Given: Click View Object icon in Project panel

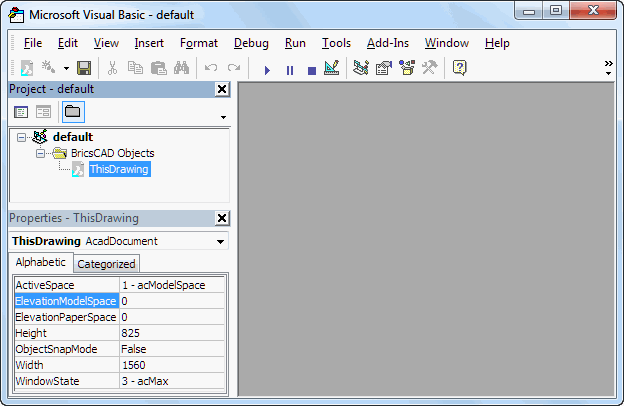Looking at the screenshot, I should click(43, 112).
